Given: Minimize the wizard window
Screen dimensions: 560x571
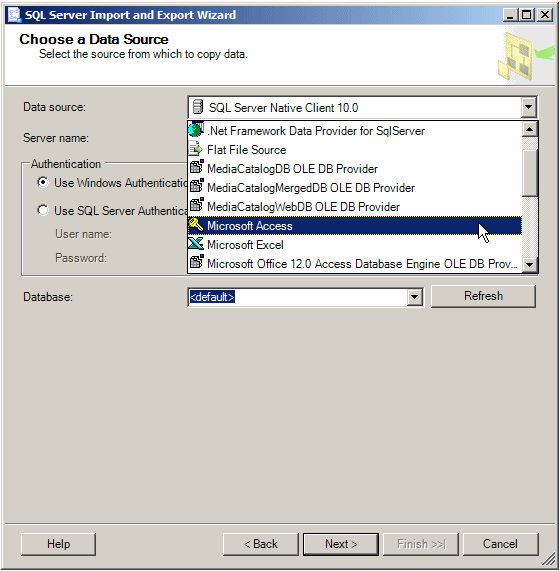Looking at the screenshot, I should point(510,15).
